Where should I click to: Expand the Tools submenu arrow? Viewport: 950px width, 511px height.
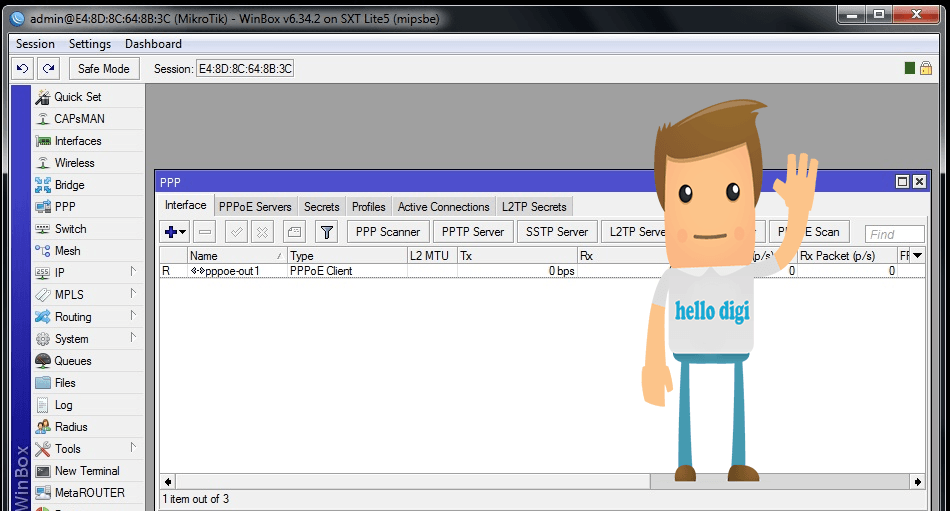click(x=133, y=447)
